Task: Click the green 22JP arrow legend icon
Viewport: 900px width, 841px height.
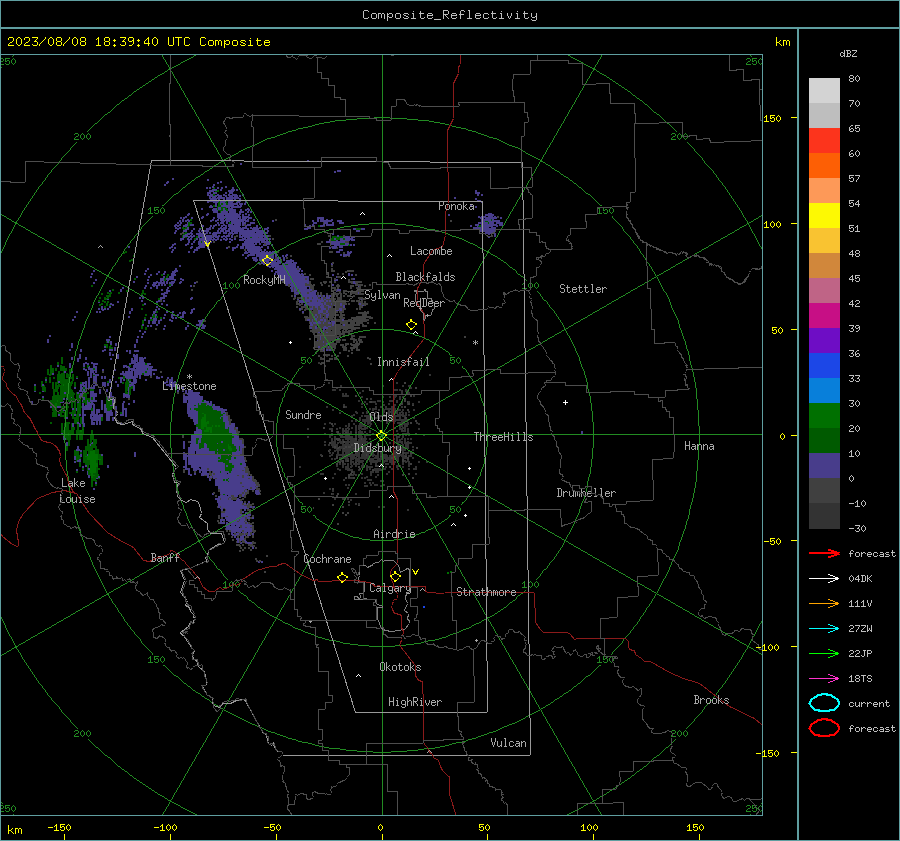Action: tap(824, 653)
